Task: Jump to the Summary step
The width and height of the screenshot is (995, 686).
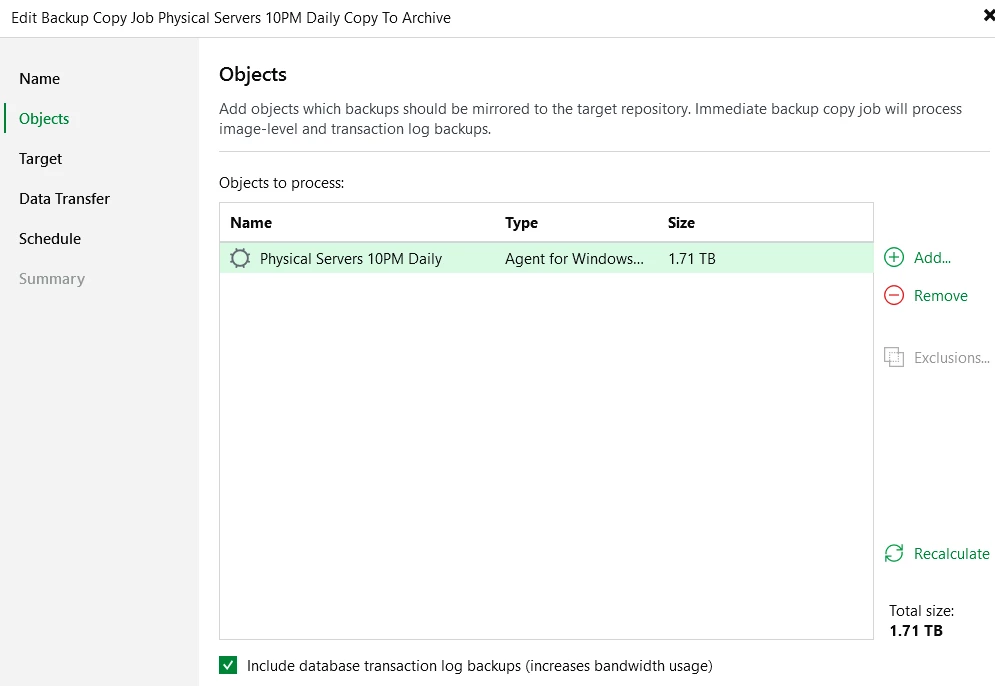Action: tap(52, 279)
